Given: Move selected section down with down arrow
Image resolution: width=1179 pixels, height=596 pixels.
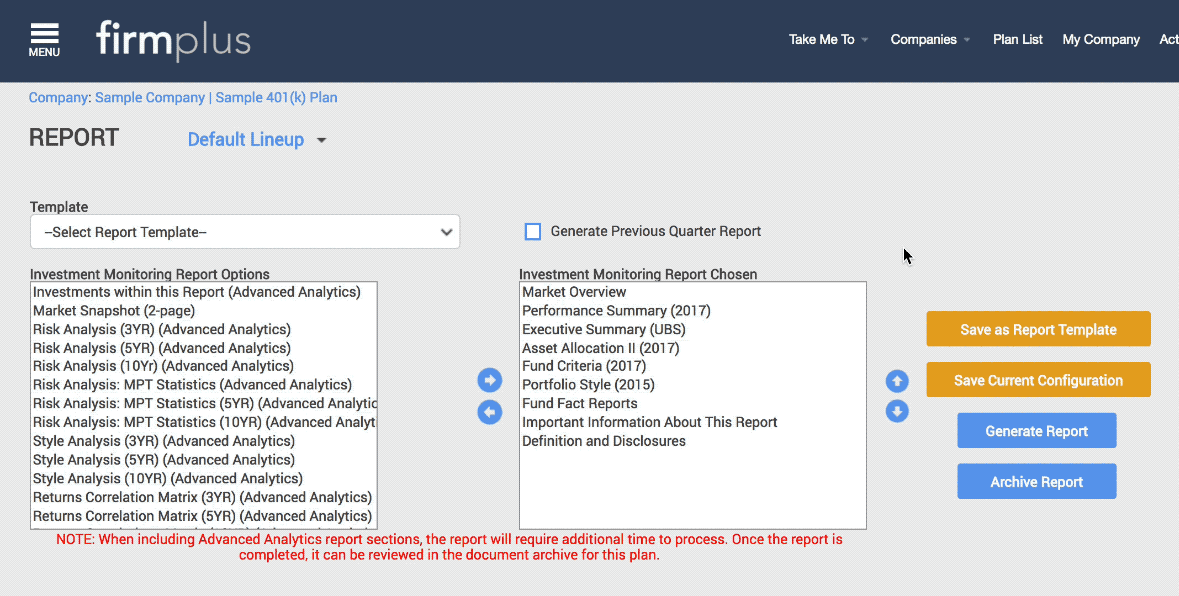Looking at the screenshot, I should pyautogui.click(x=897, y=411).
